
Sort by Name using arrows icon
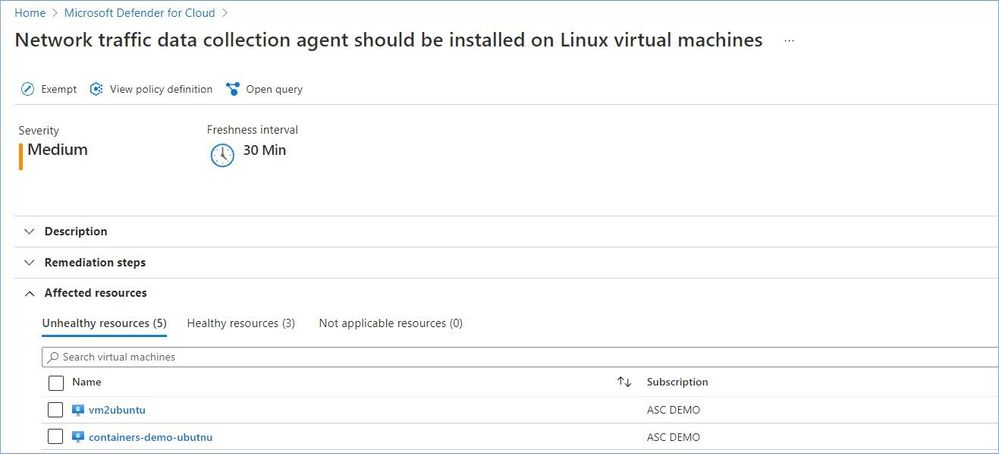[x=624, y=382]
